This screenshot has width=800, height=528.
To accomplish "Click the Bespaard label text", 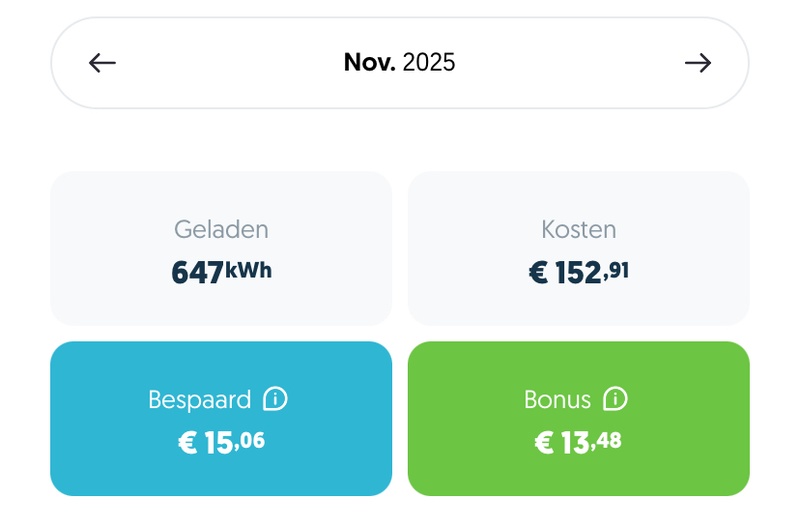I will click(199, 400).
